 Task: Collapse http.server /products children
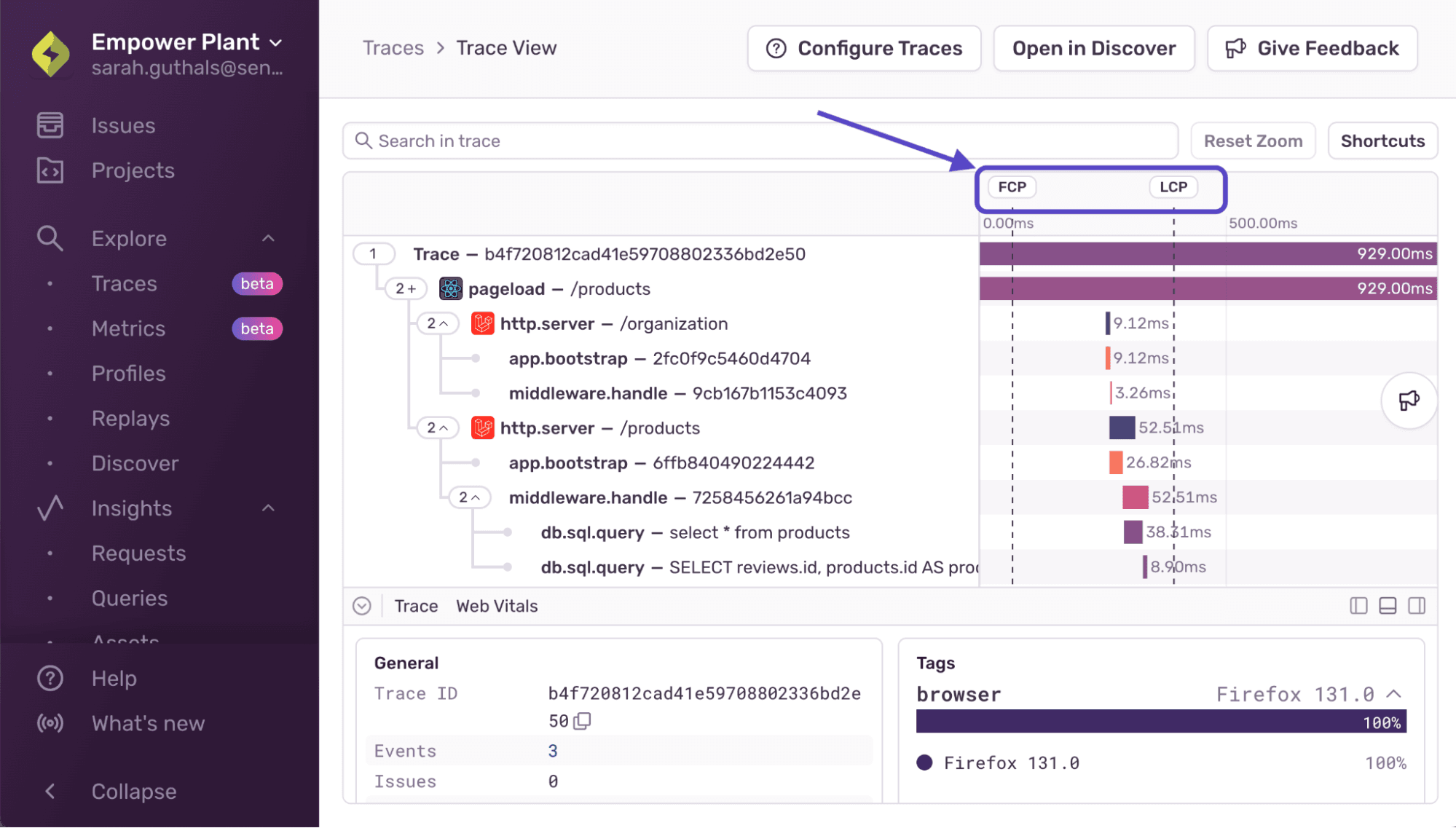437,427
